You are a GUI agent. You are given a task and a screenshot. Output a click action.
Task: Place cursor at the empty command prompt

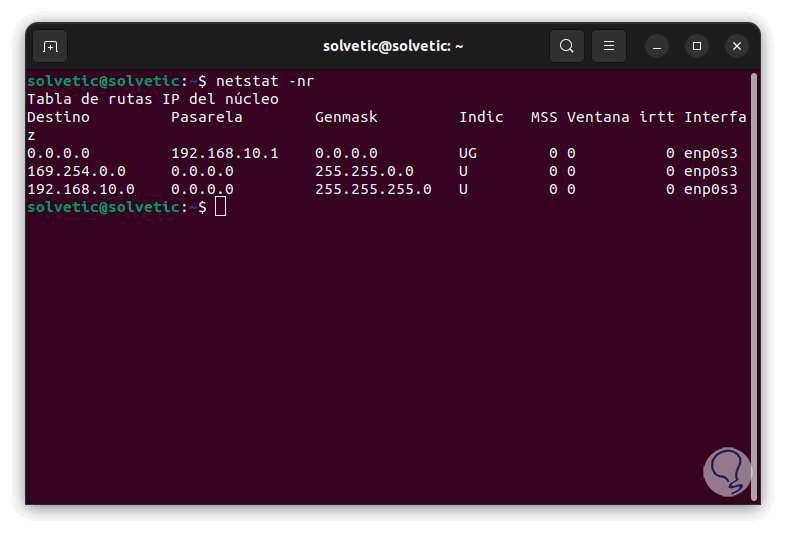[x=221, y=207]
